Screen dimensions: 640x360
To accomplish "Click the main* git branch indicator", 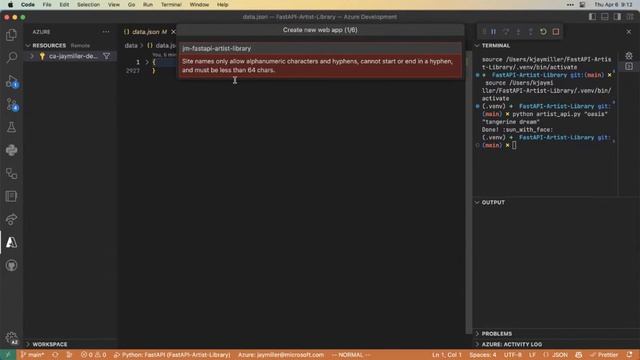I will point(32,355).
